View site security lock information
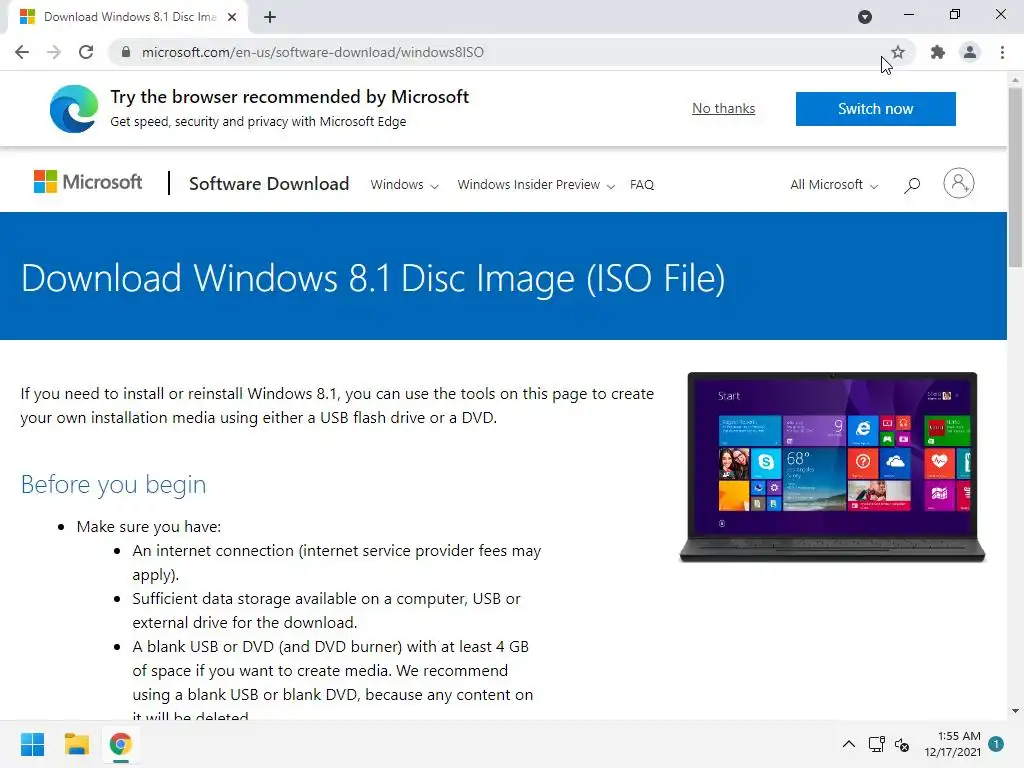 [x=126, y=52]
